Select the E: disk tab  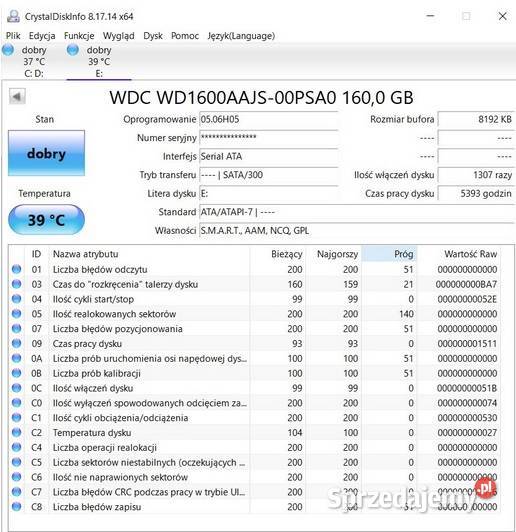click(98, 61)
